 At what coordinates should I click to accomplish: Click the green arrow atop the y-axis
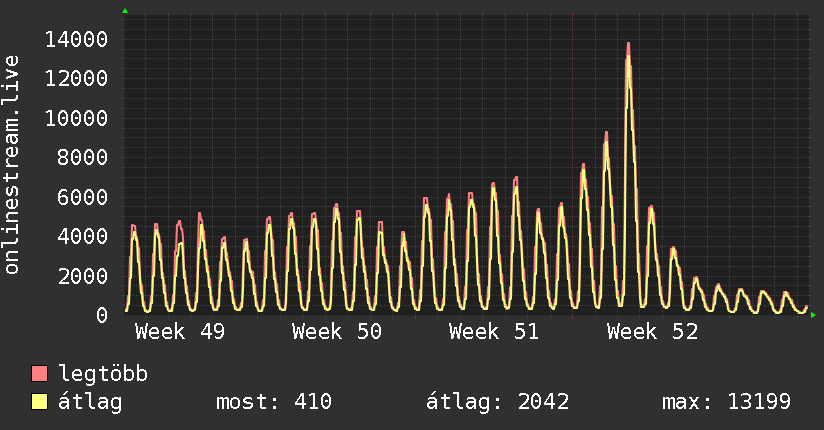click(125, 11)
